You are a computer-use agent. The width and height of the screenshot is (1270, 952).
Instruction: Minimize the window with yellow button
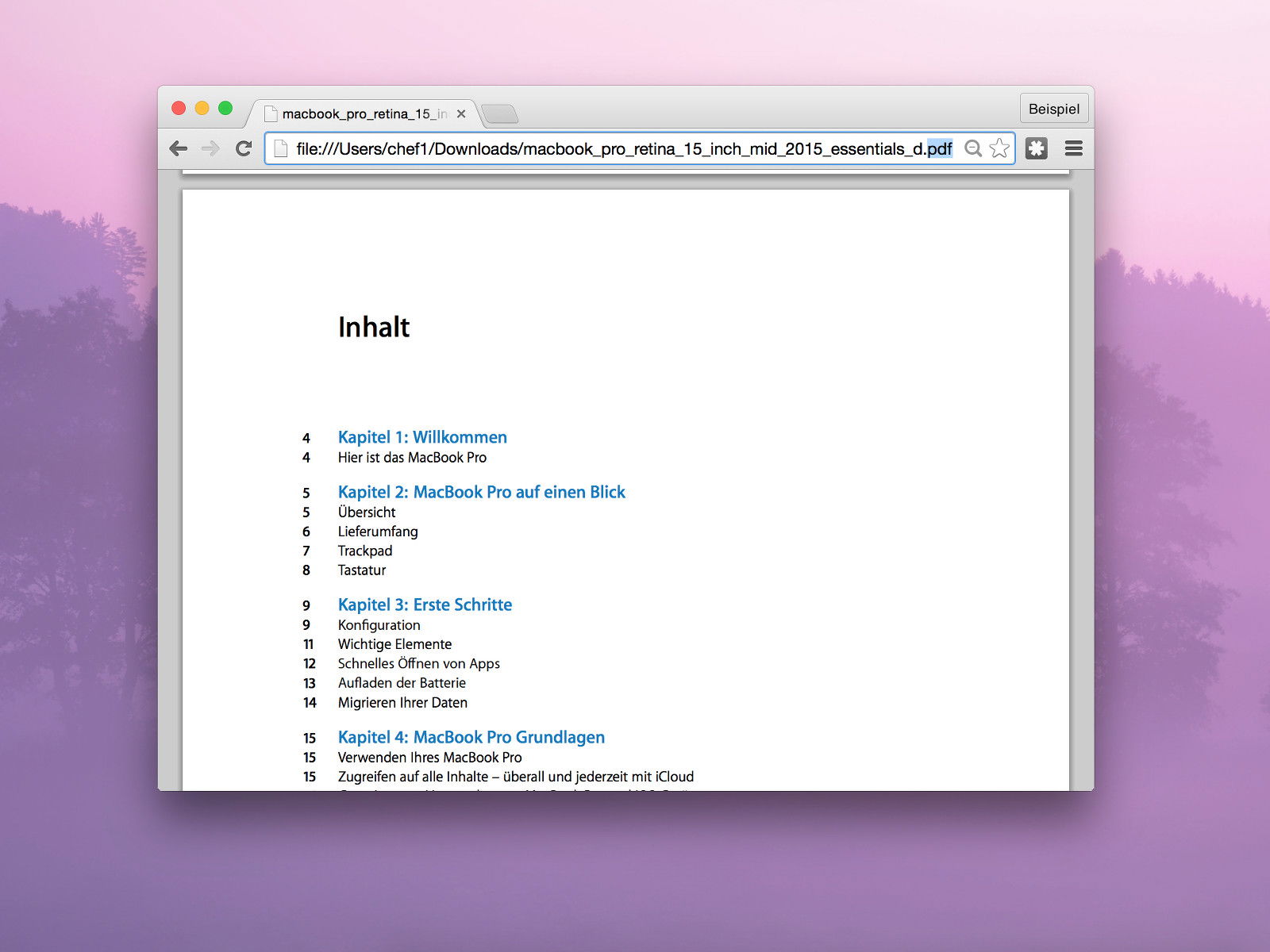coord(202,108)
